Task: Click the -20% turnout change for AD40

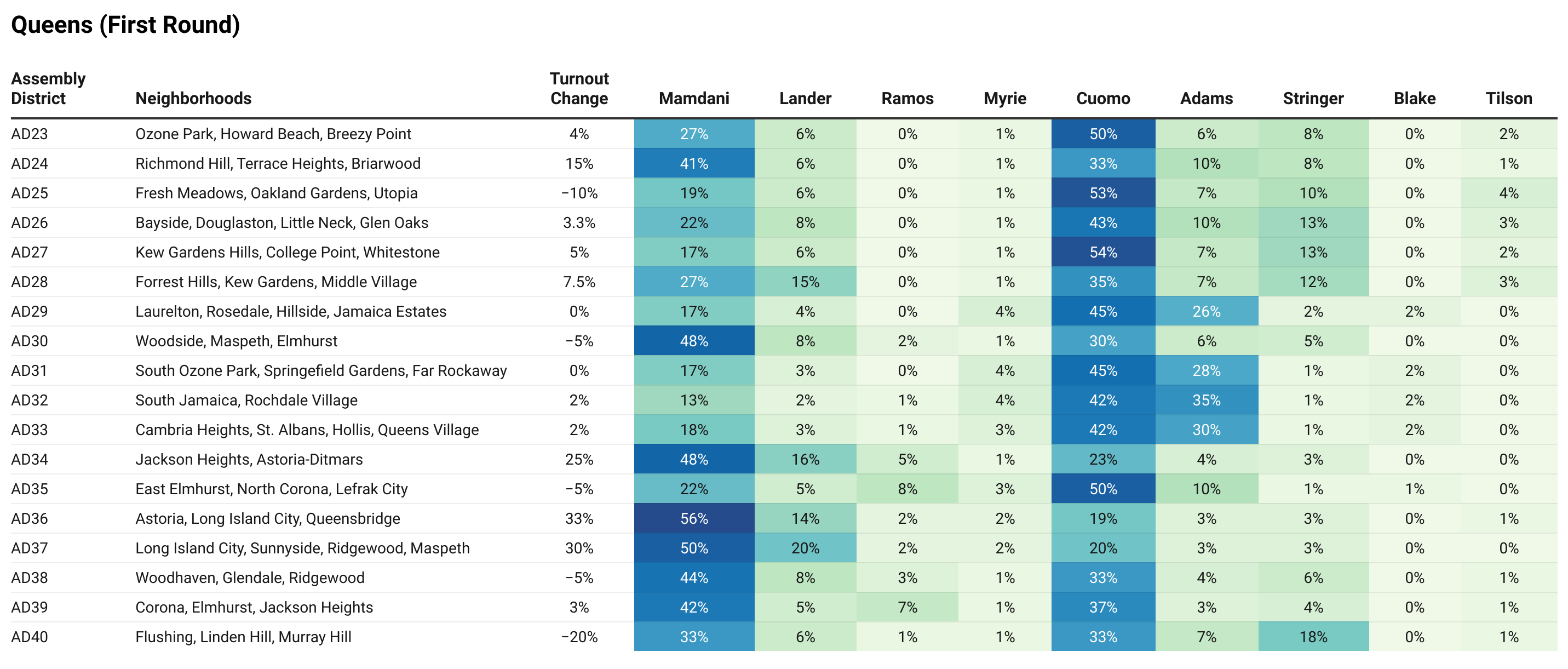Action: 579,637
